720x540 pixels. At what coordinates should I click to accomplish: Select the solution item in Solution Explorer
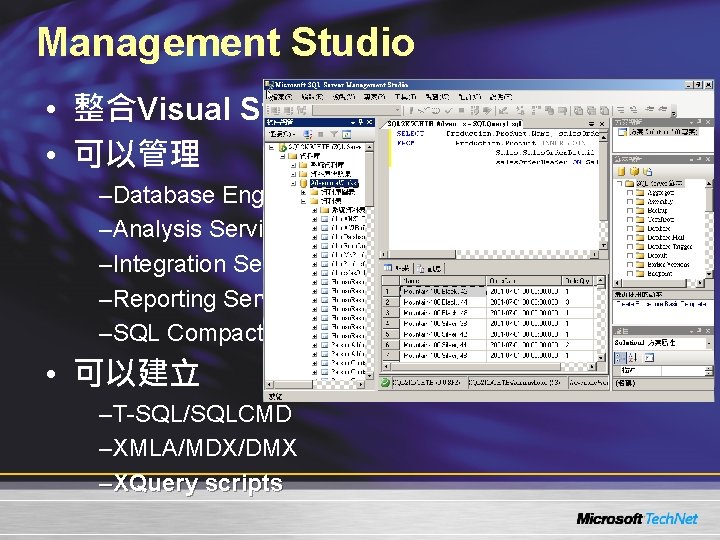[658, 132]
